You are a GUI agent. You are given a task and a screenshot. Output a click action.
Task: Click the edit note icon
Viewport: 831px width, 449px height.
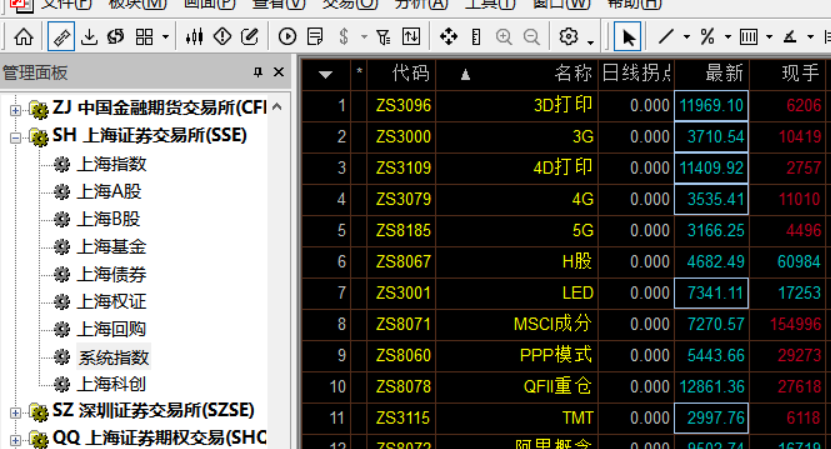tap(250, 37)
